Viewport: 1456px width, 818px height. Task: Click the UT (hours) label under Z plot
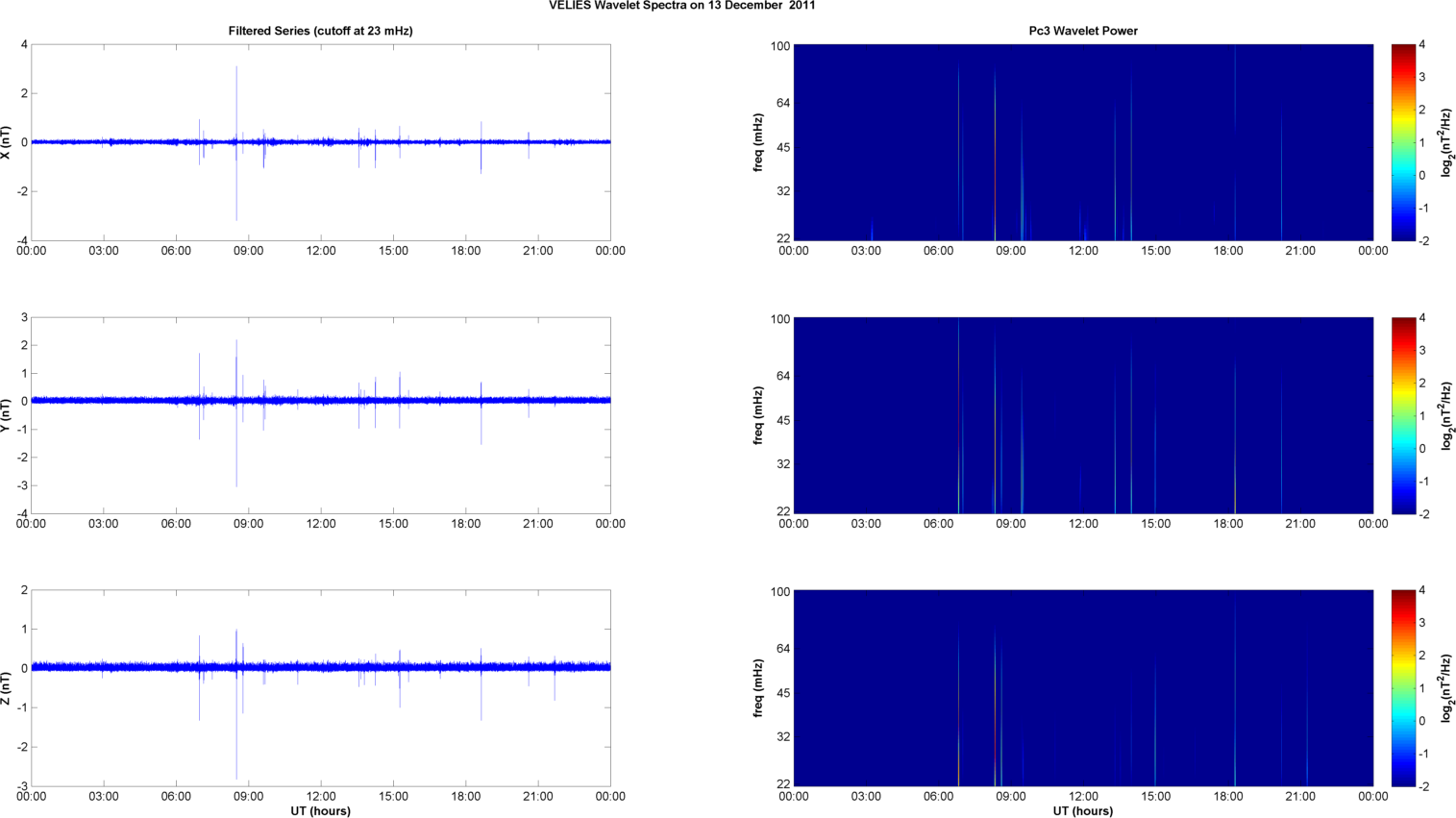click(320, 811)
